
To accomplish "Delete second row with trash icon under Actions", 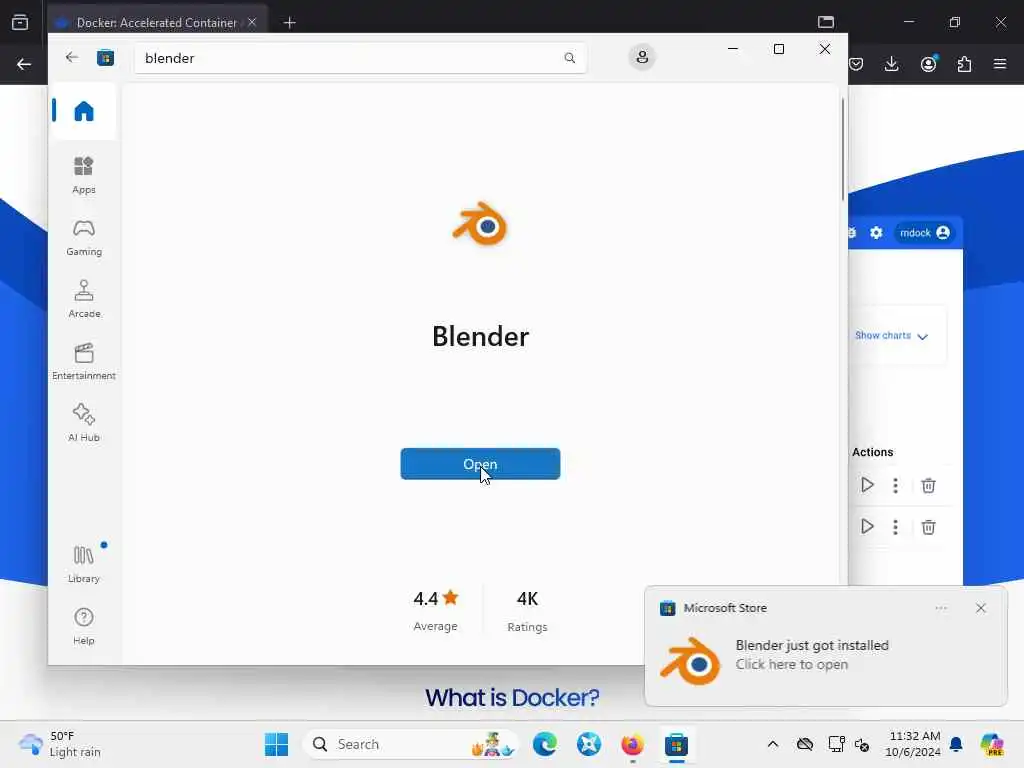I will point(928,527).
